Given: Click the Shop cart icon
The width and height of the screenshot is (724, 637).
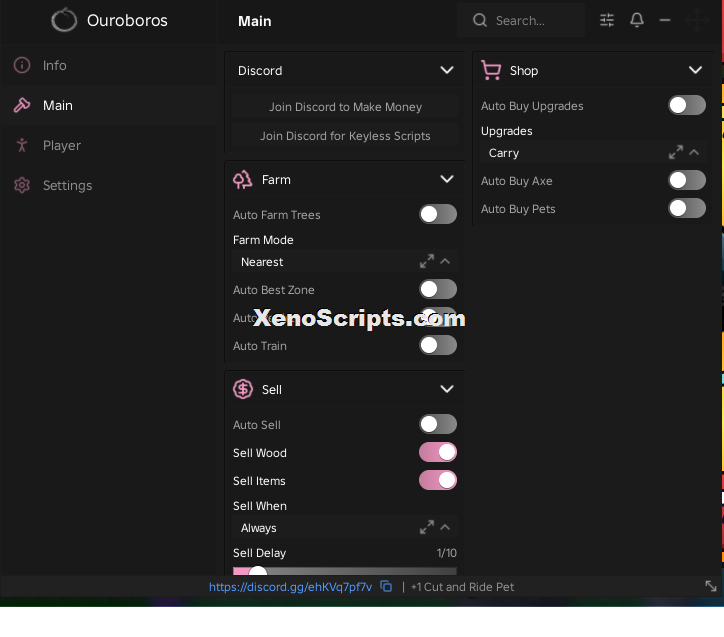Looking at the screenshot, I should click(491, 70).
